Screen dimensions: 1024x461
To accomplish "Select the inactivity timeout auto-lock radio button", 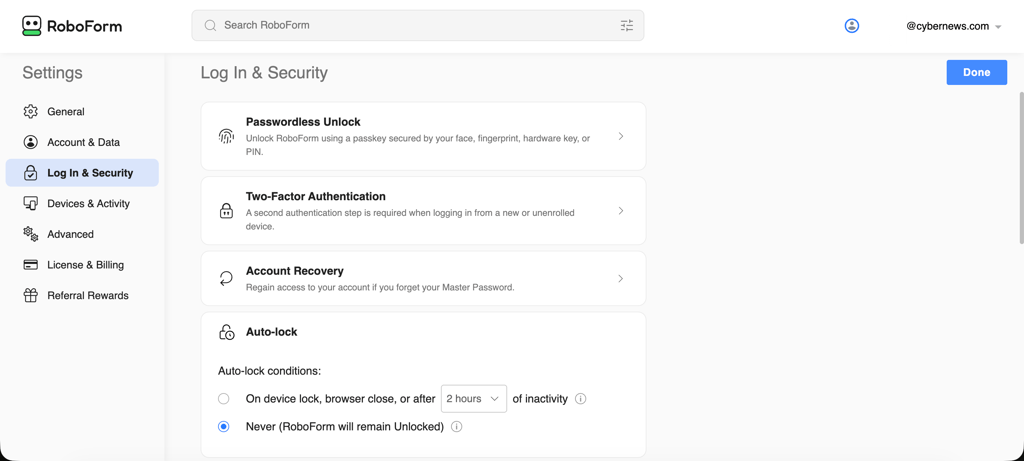I will click(x=224, y=399).
